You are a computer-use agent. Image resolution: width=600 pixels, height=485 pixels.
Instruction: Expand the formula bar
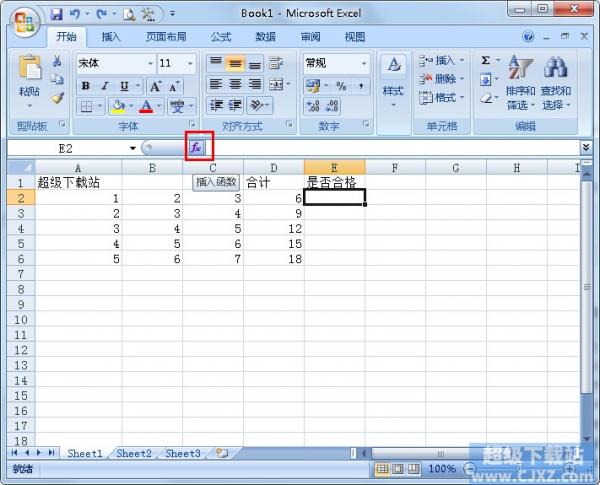coord(585,147)
